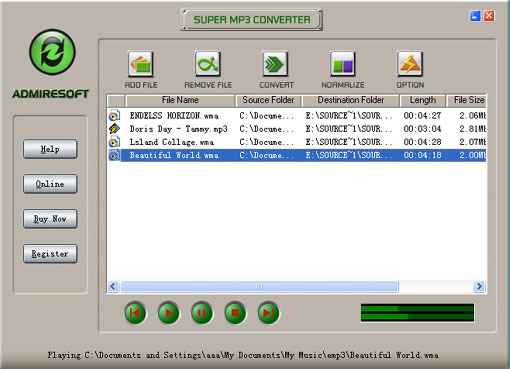
Task: Minimize the converter window
Action: point(475,16)
